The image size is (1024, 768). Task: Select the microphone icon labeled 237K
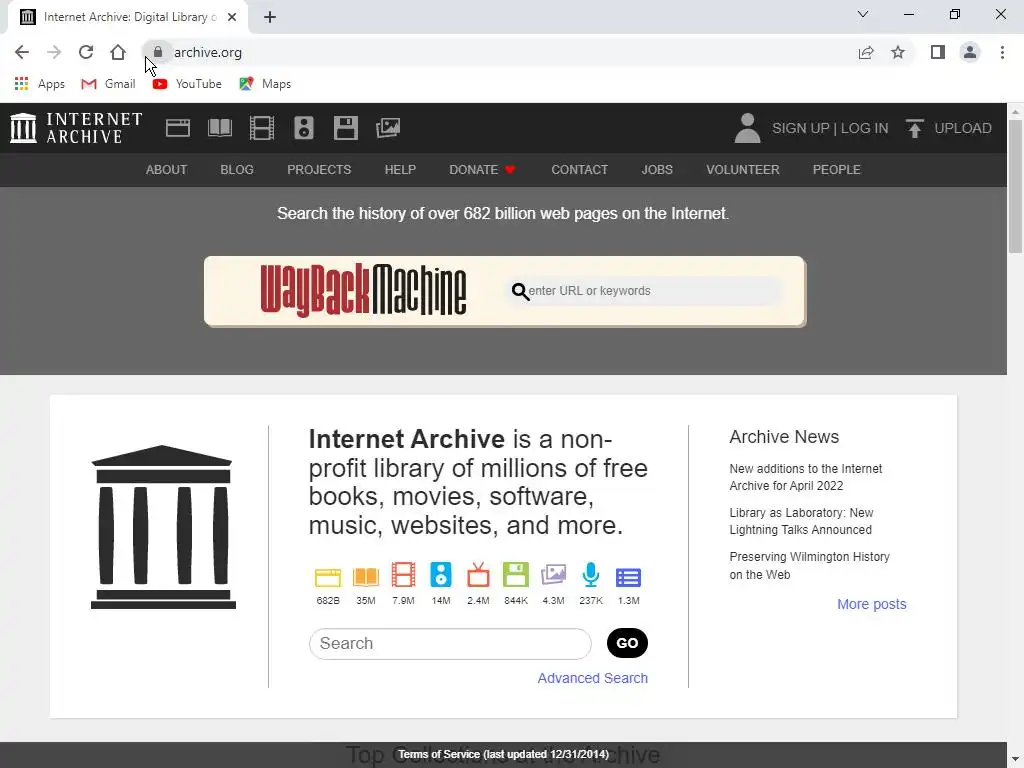590,575
